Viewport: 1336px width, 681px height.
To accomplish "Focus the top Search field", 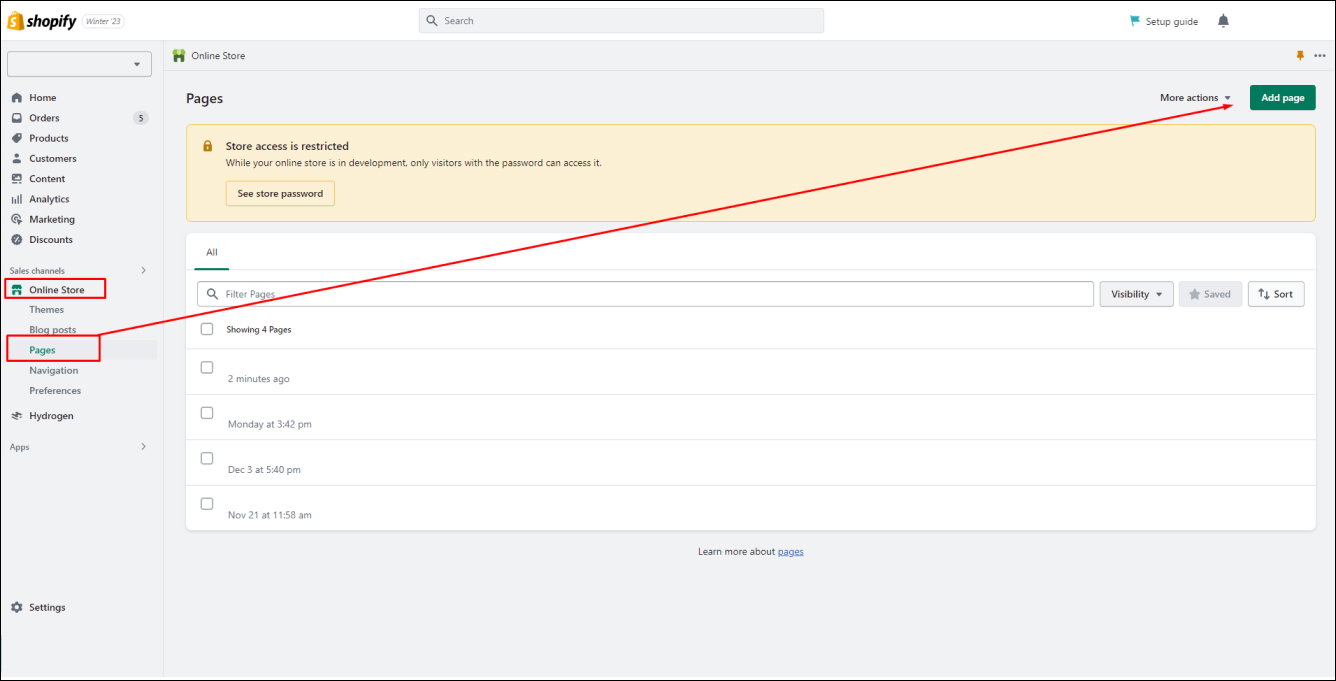I will point(621,21).
